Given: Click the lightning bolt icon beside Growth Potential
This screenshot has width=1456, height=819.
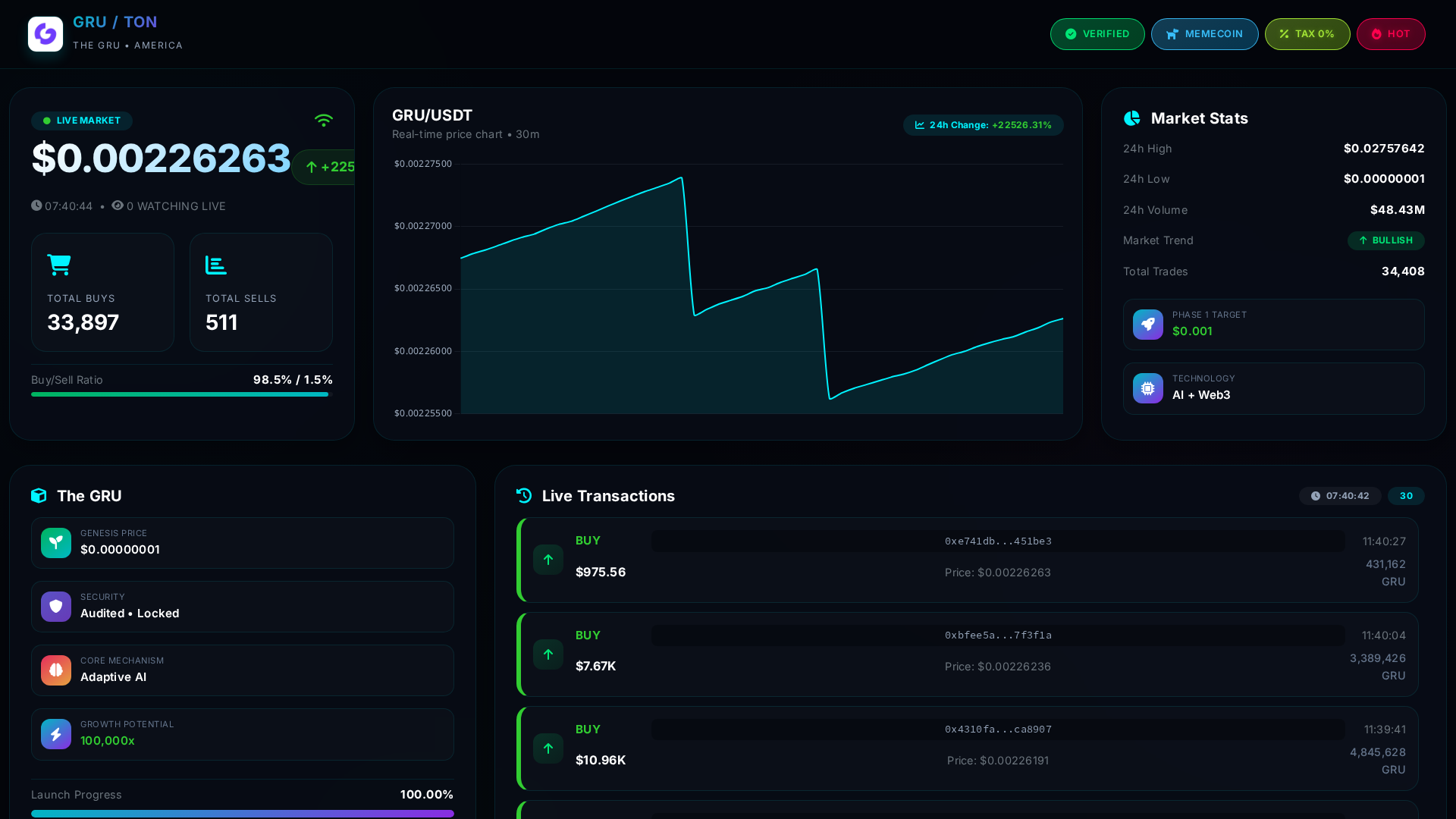Looking at the screenshot, I should 56,734.
